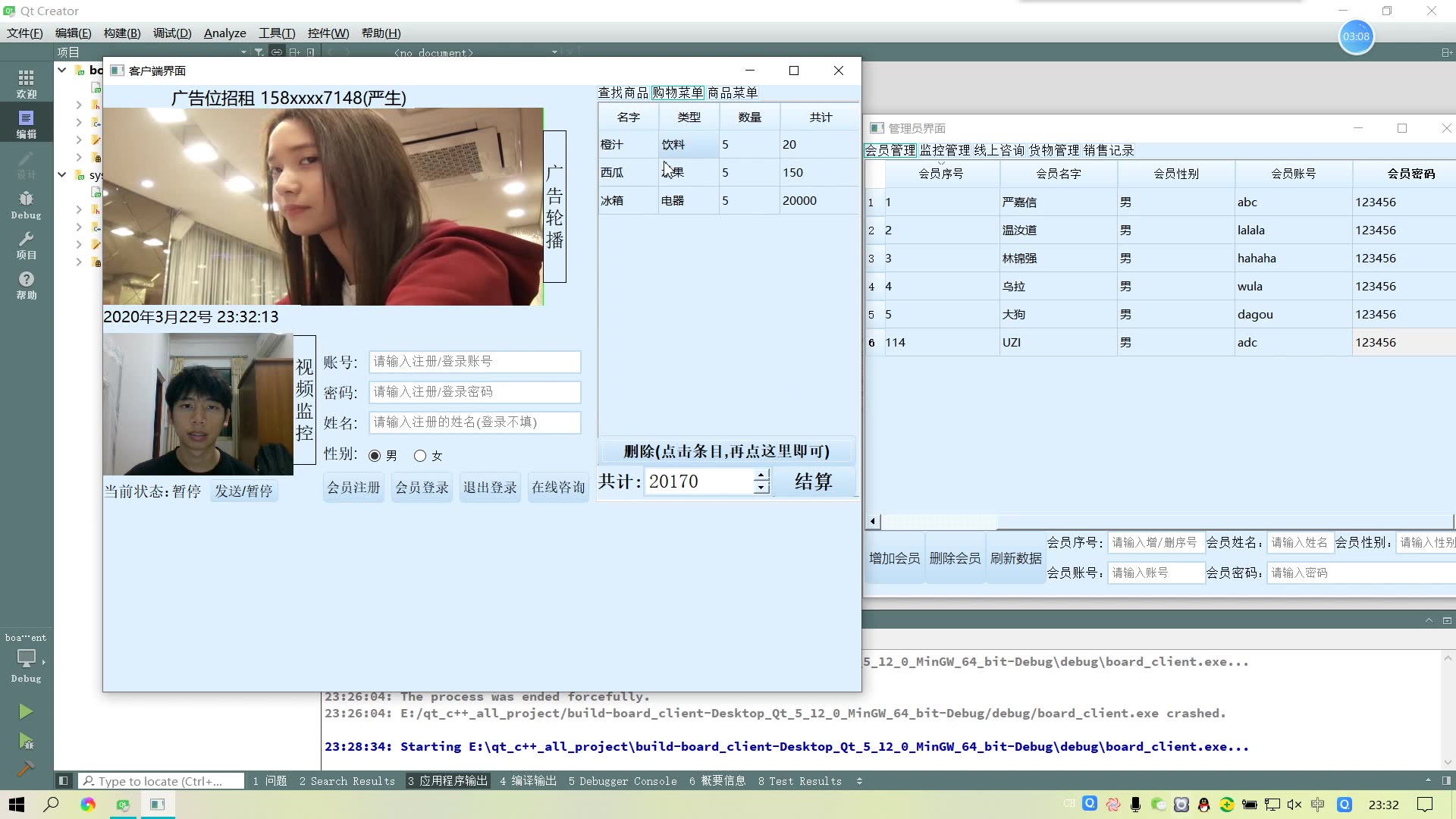
Task: Click the 密码 password input field
Action: [475, 392]
